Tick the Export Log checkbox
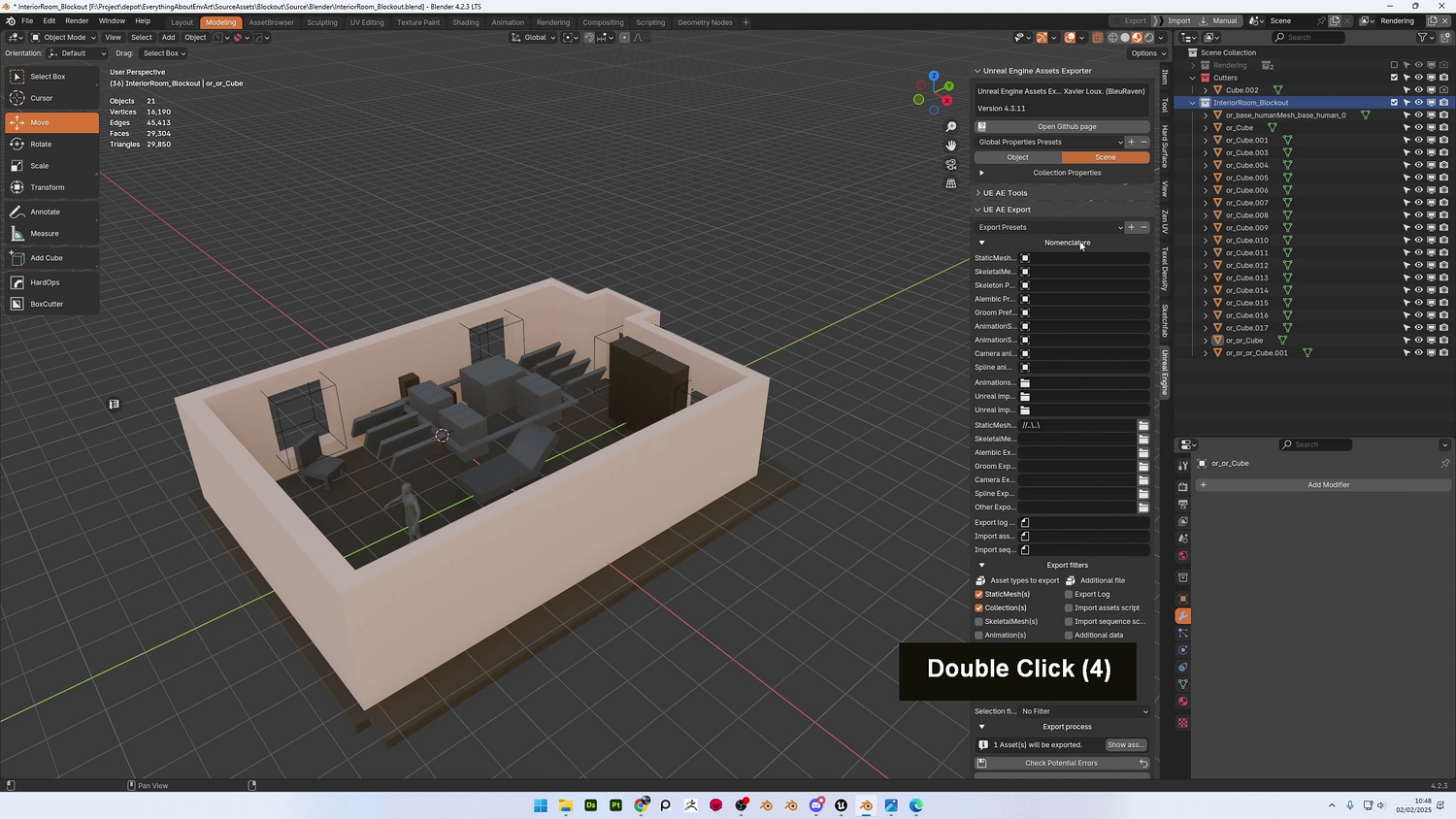The width and height of the screenshot is (1456, 819). [1069, 595]
